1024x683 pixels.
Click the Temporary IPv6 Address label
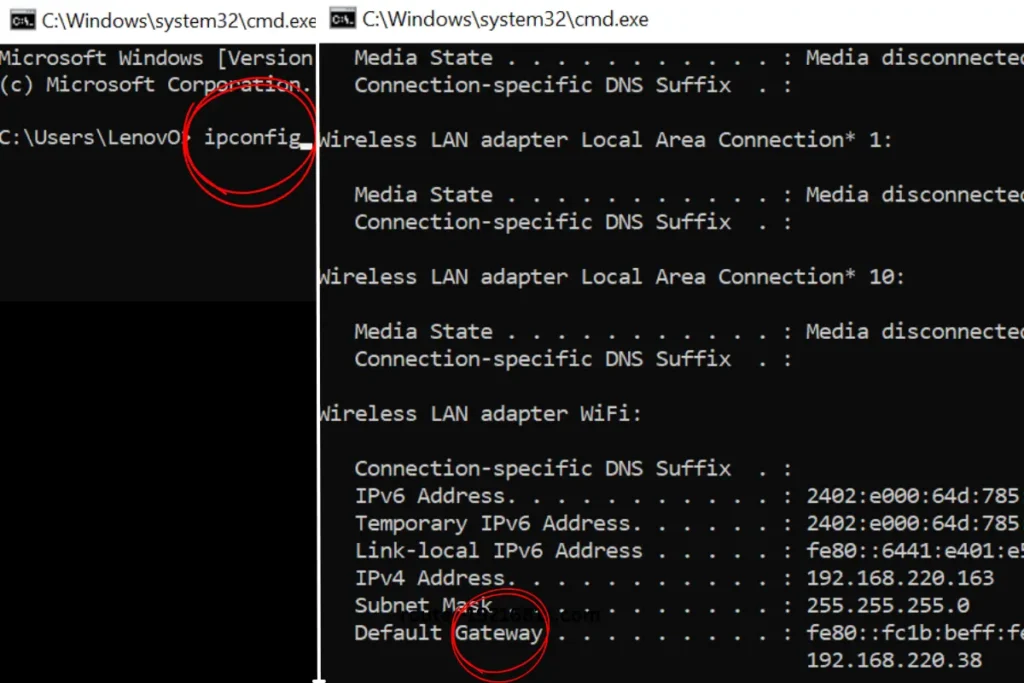coord(492,523)
